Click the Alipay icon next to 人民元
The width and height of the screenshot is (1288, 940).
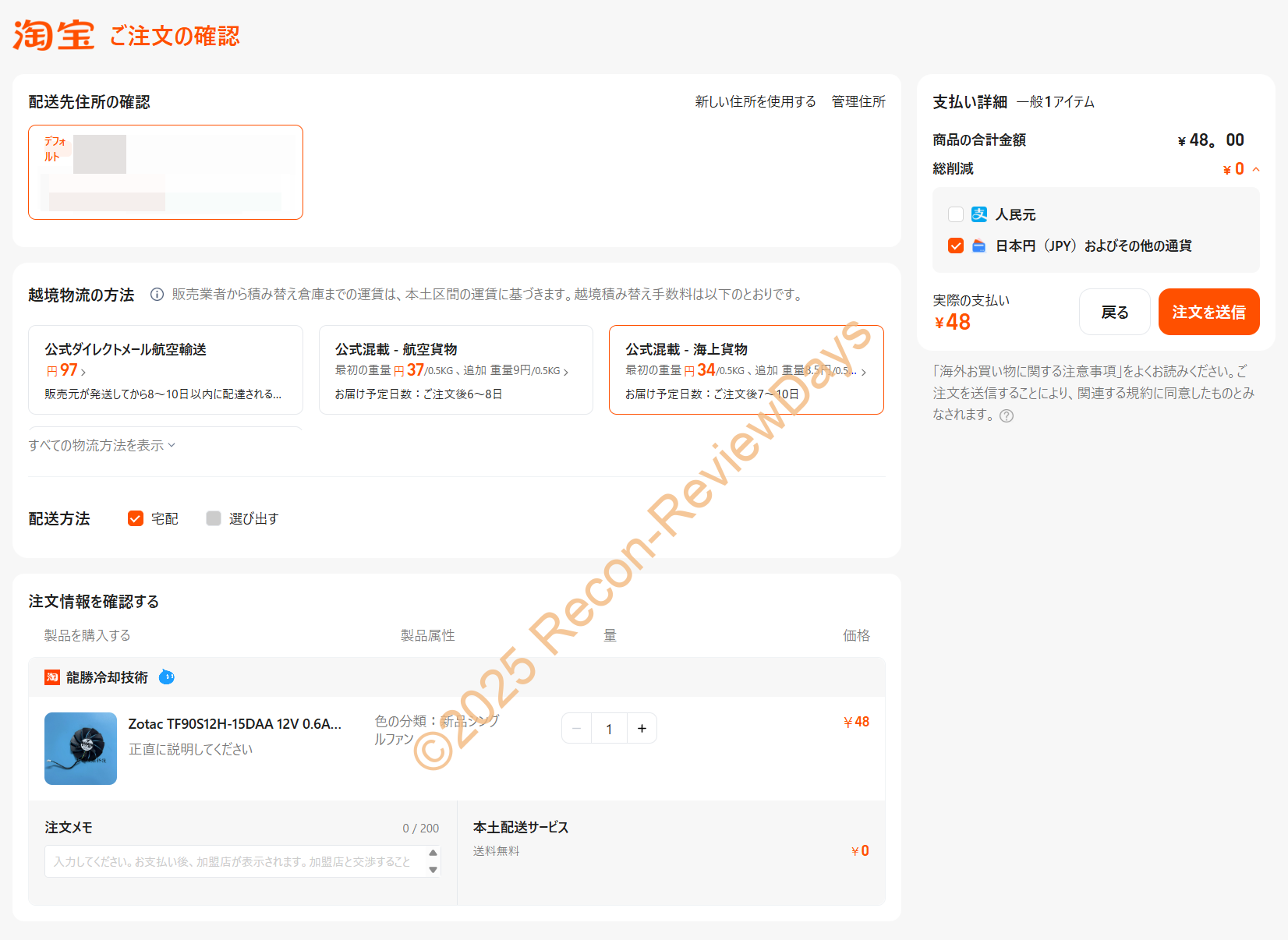pos(979,214)
